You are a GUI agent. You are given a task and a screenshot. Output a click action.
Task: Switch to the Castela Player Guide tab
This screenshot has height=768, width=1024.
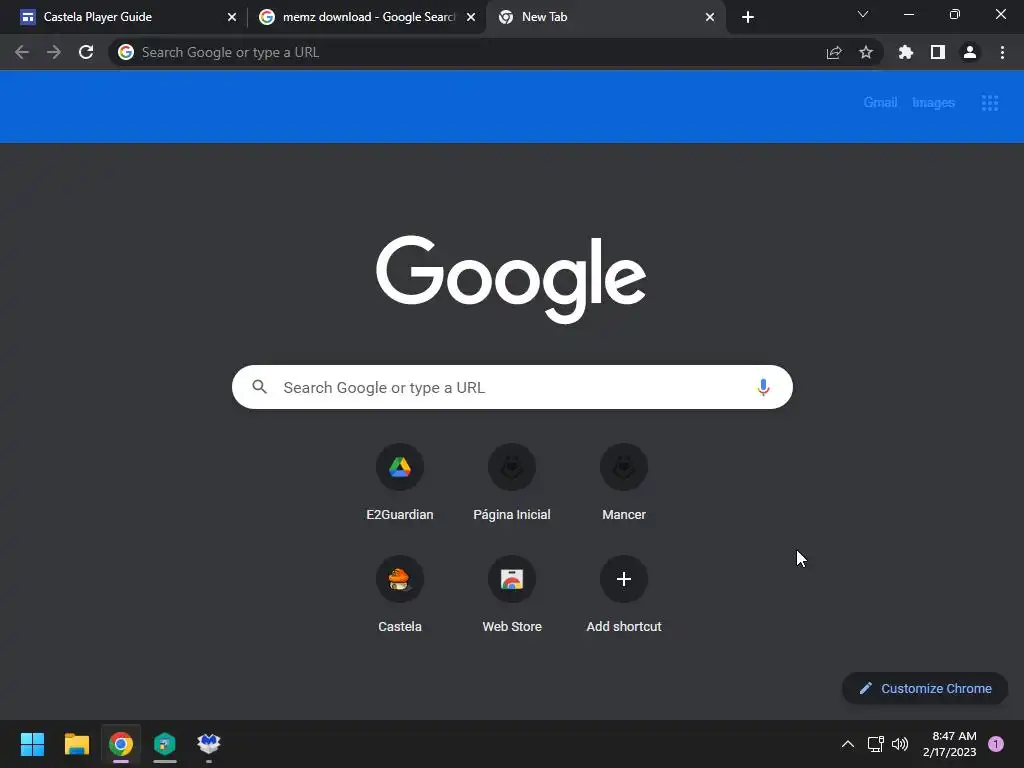tap(124, 17)
